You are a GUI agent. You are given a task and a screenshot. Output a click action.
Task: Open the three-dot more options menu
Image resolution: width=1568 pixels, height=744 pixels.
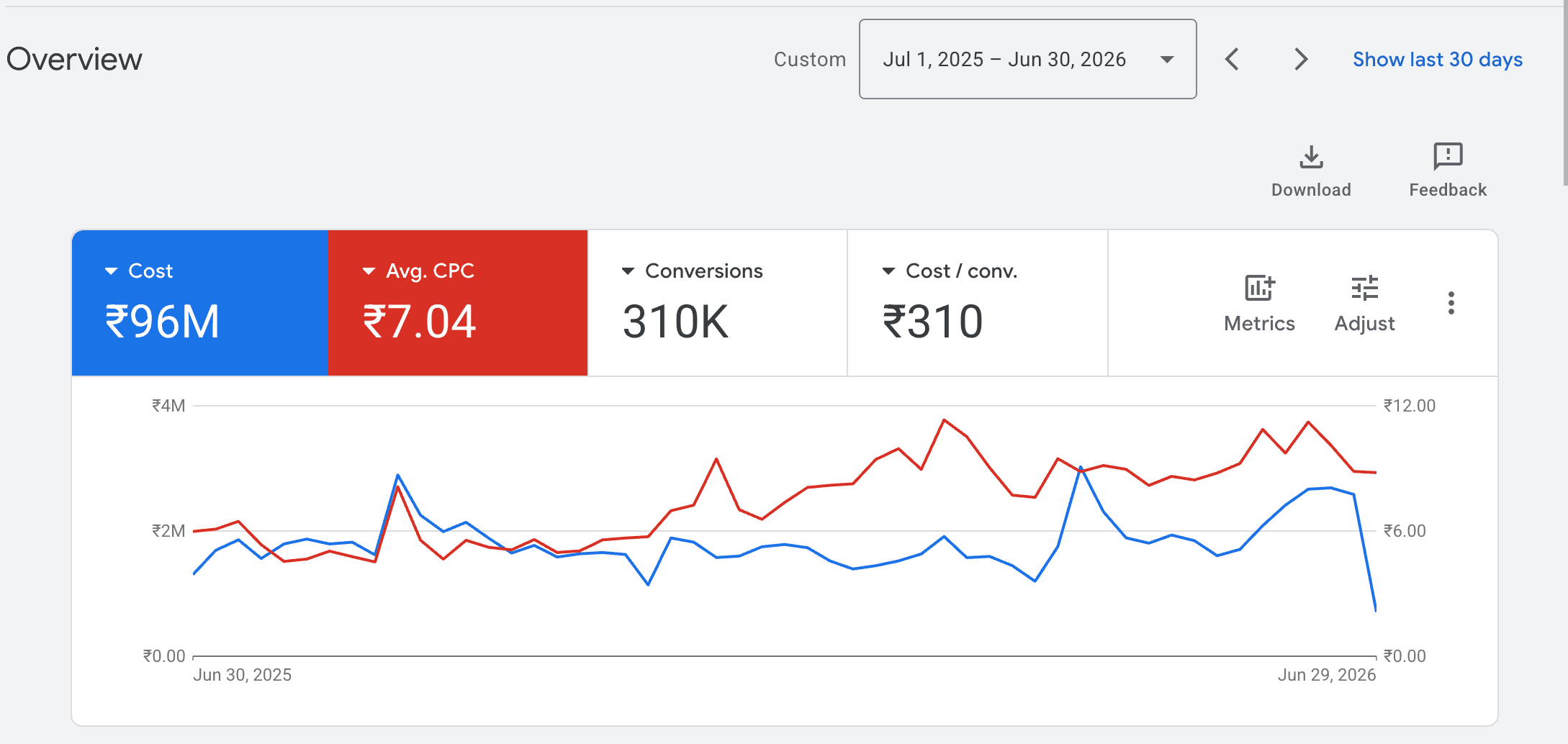[x=1451, y=303]
